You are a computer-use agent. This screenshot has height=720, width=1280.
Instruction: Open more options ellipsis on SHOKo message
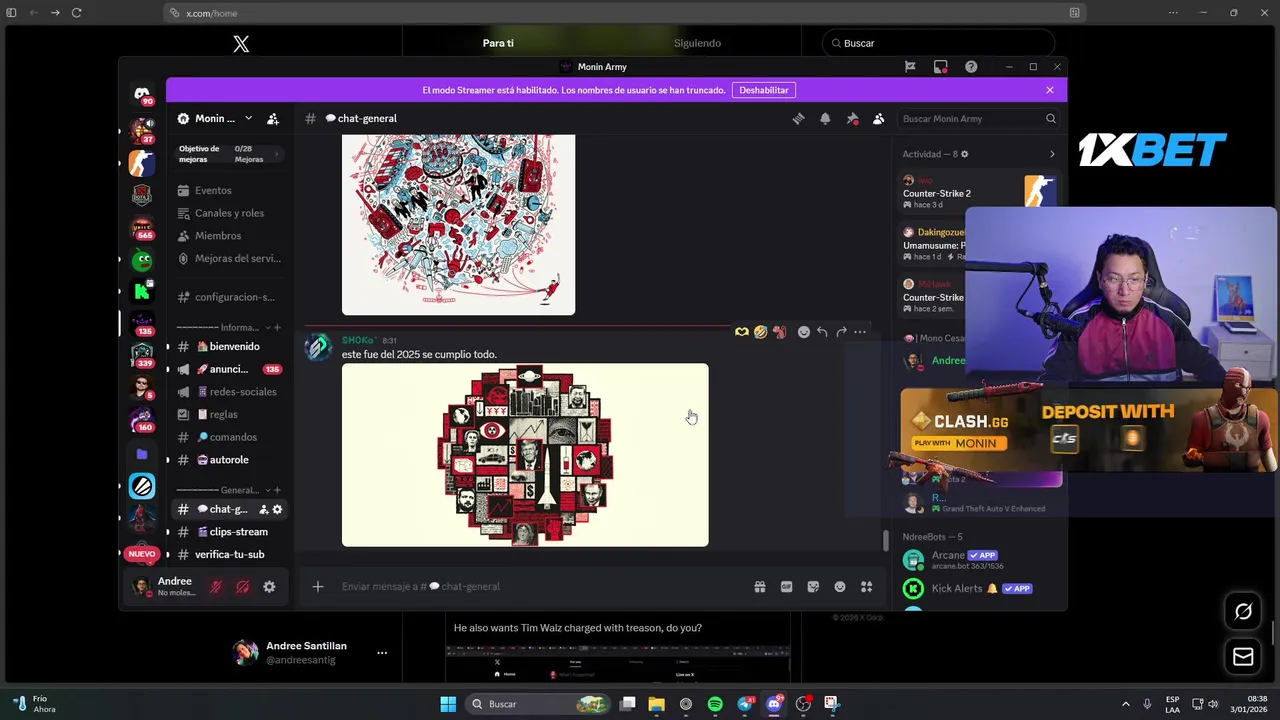[x=860, y=332]
